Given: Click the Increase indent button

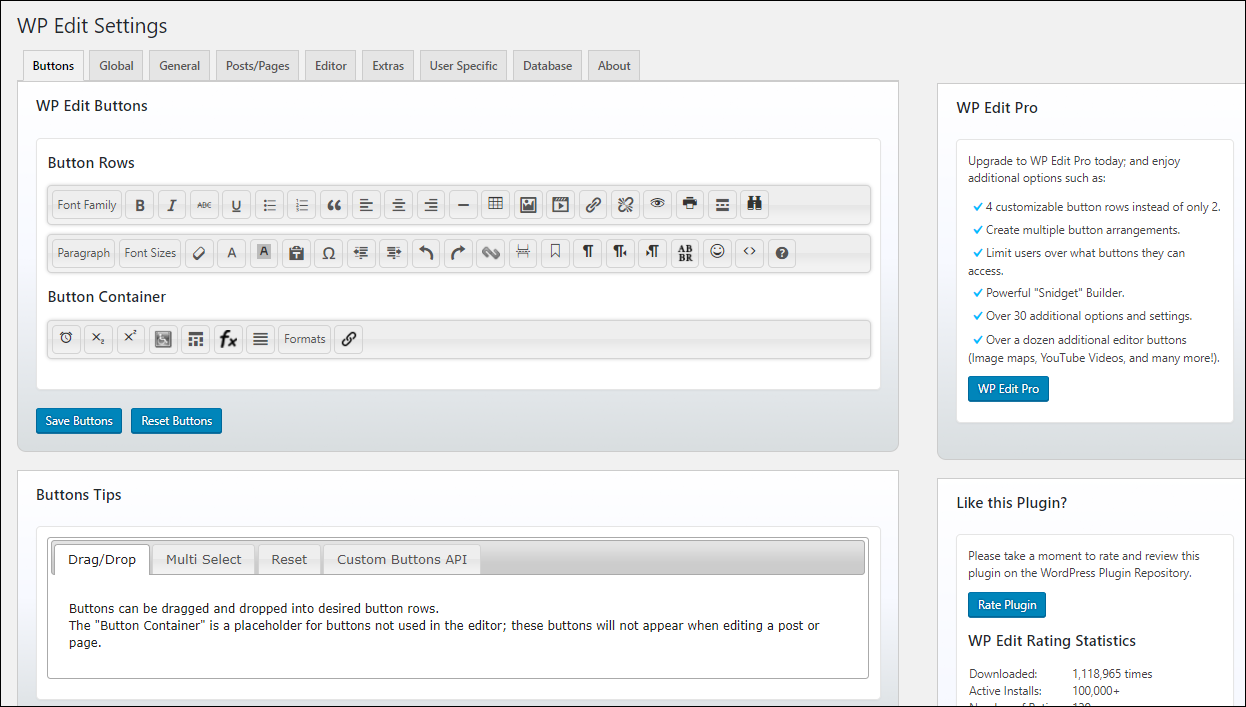Looking at the screenshot, I should pyautogui.click(x=393, y=253).
